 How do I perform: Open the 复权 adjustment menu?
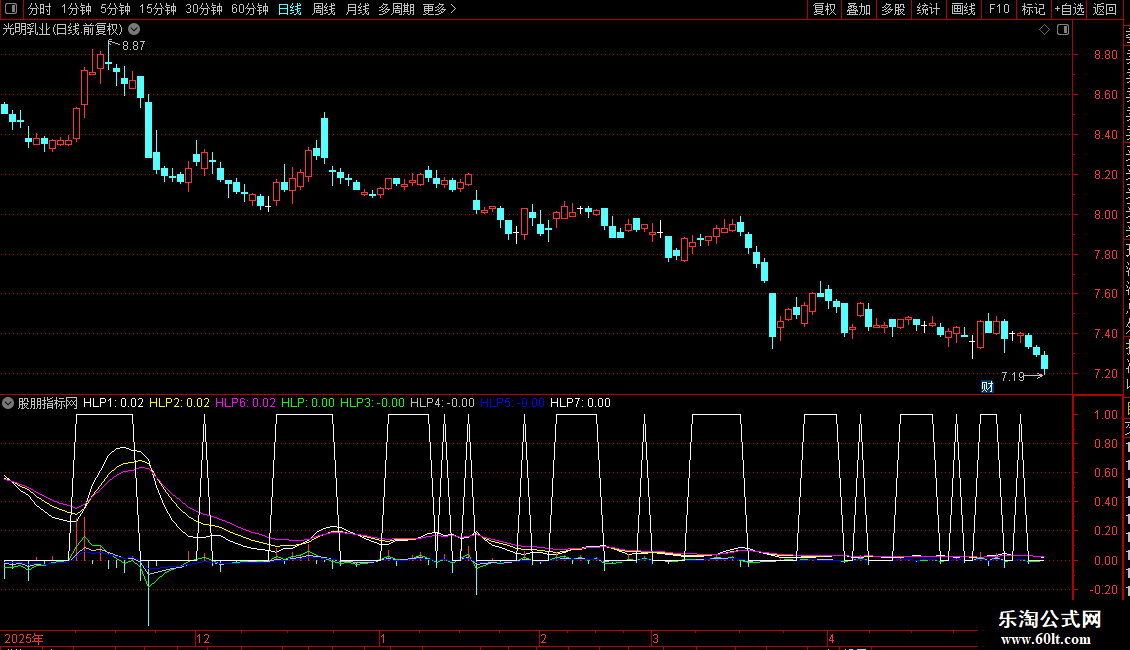[824, 9]
